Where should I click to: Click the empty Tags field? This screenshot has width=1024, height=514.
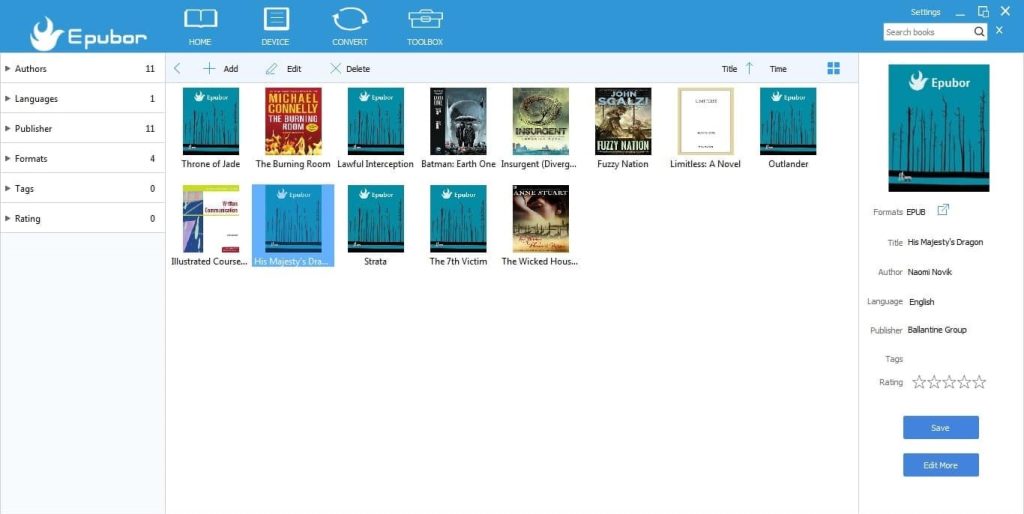click(947, 359)
